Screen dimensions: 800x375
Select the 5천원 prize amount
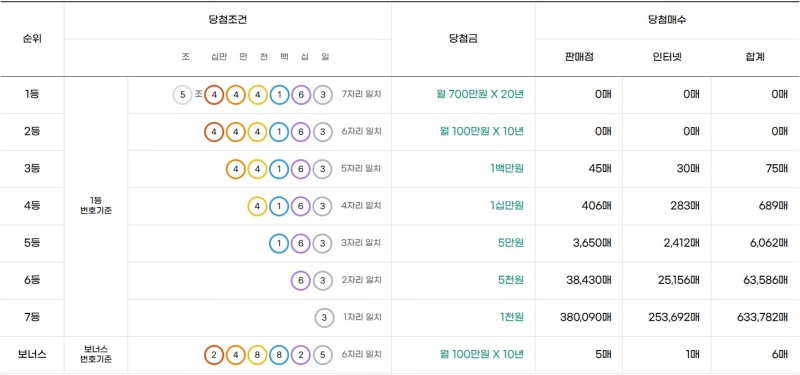(x=511, y=280)
